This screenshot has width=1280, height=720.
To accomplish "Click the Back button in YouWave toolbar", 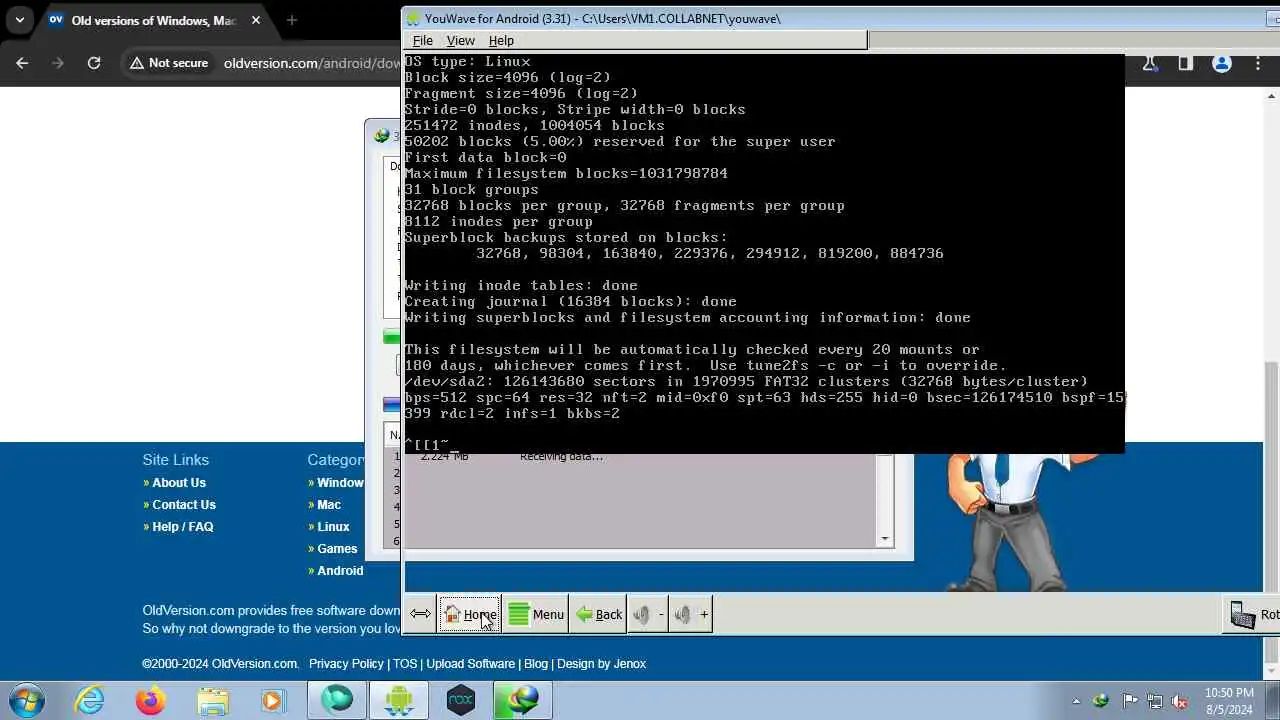I will [598, 614].
